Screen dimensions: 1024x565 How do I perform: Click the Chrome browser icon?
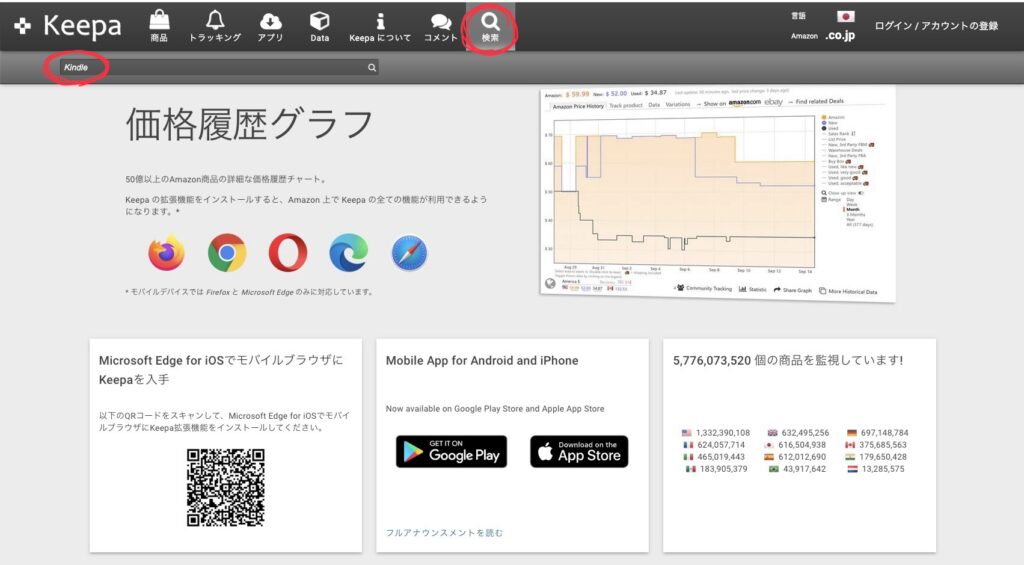point(227,253)
